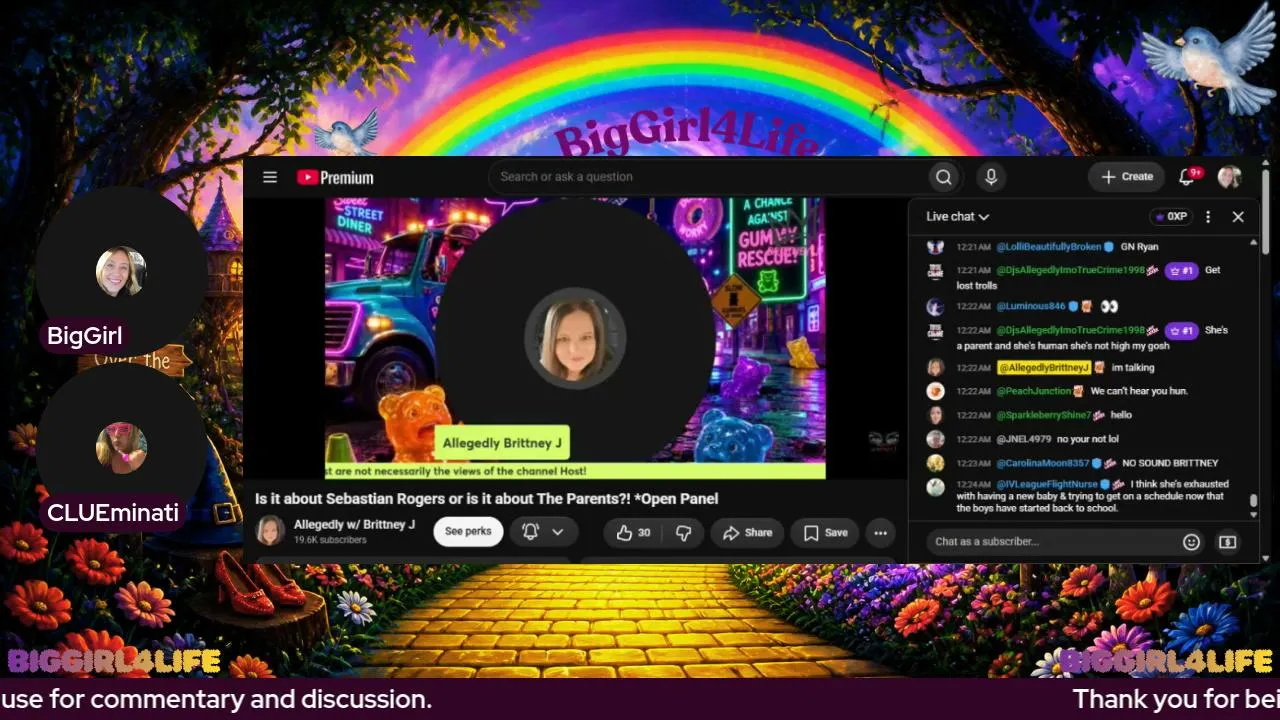
Task: Click username @PeachJunction in chat
Action: (1034, 391)
